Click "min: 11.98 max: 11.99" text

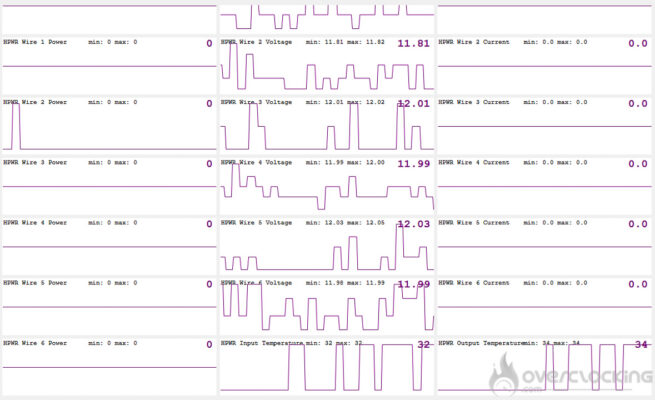[345, 283]
